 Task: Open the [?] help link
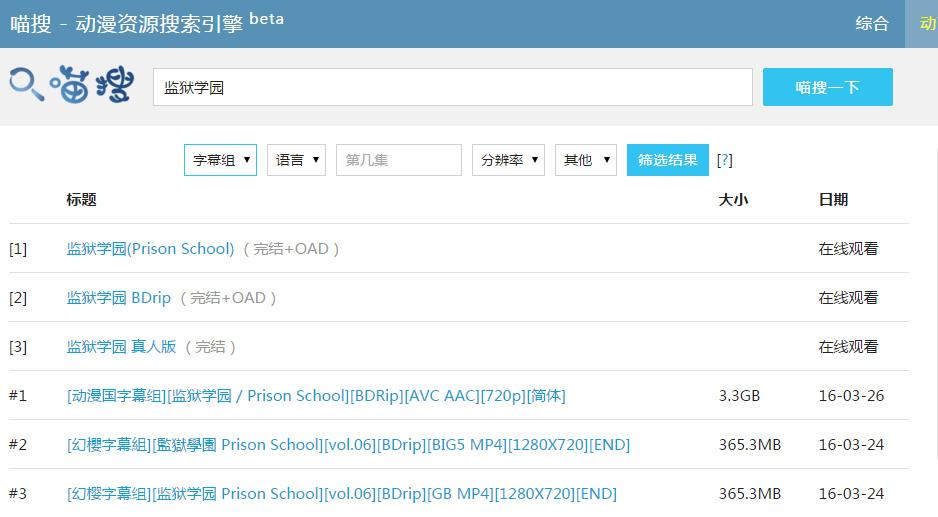[724, 160]
